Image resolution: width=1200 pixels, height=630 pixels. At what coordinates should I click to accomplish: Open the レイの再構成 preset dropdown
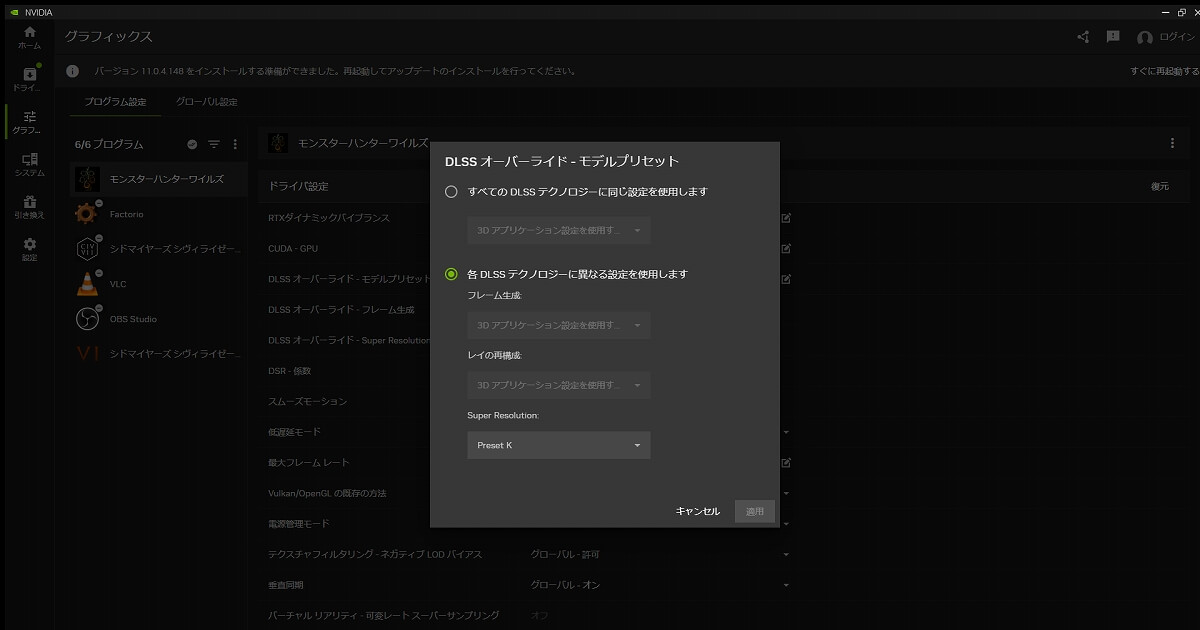(558, 385)
